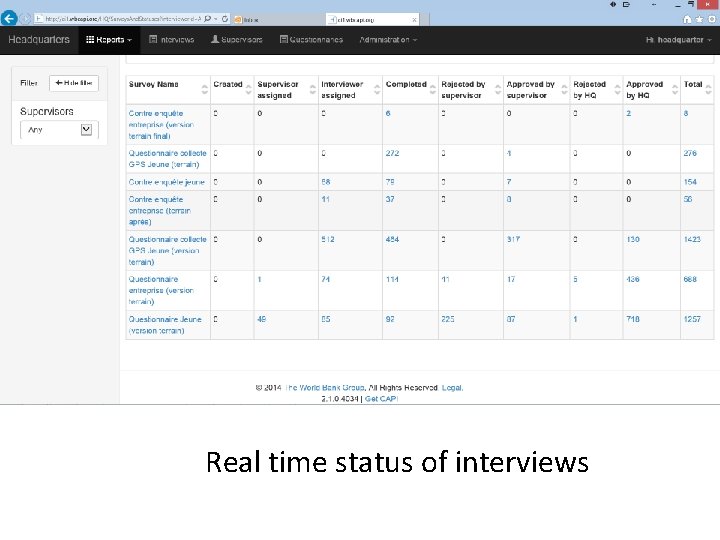Click the browser forward arrow button
Image resolution: width=720 pixels, height=540 pixels.
tap(26, 19)
